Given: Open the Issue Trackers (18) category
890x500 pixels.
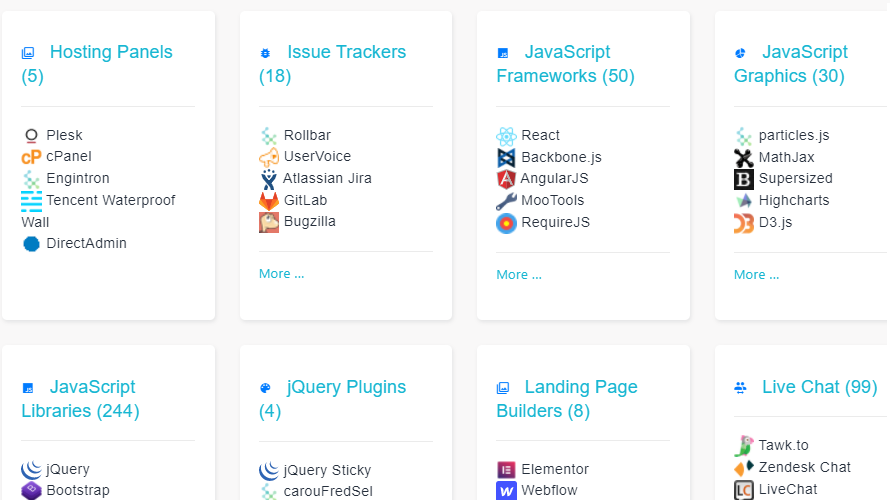Looking at the screenshot, I should (x=333, y=64).
